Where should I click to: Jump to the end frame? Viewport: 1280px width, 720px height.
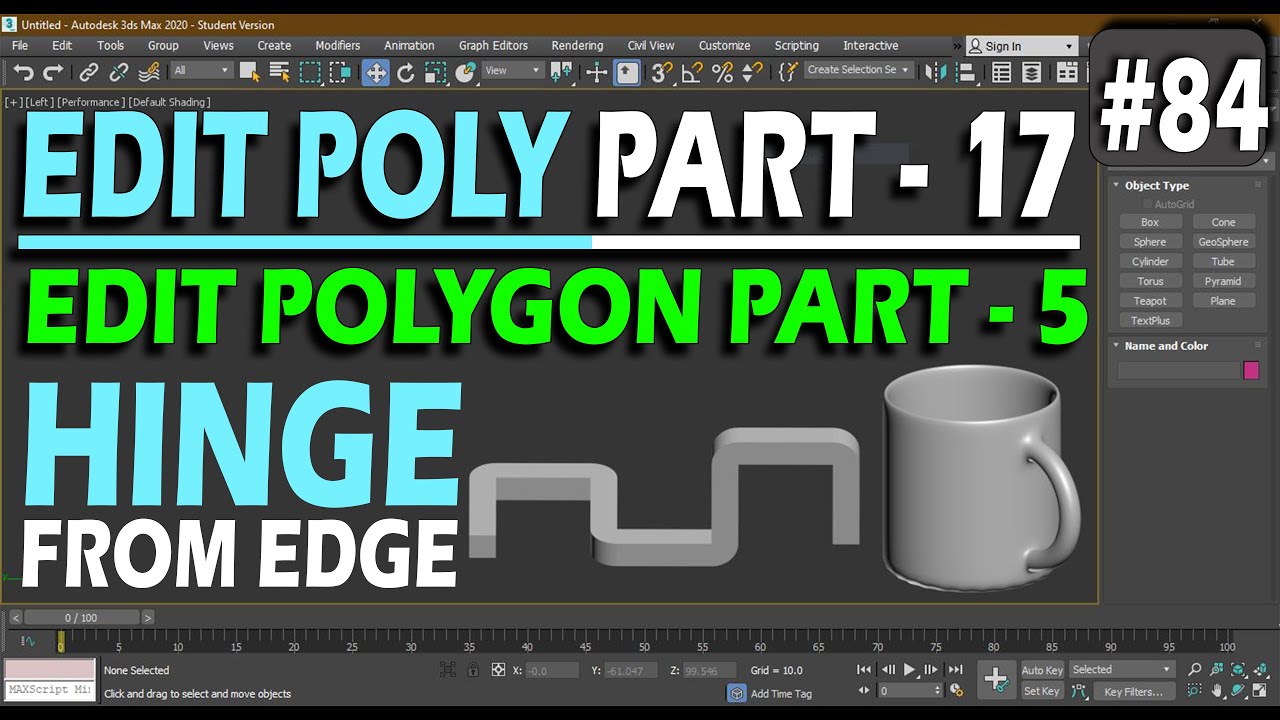tap(955, 670)
